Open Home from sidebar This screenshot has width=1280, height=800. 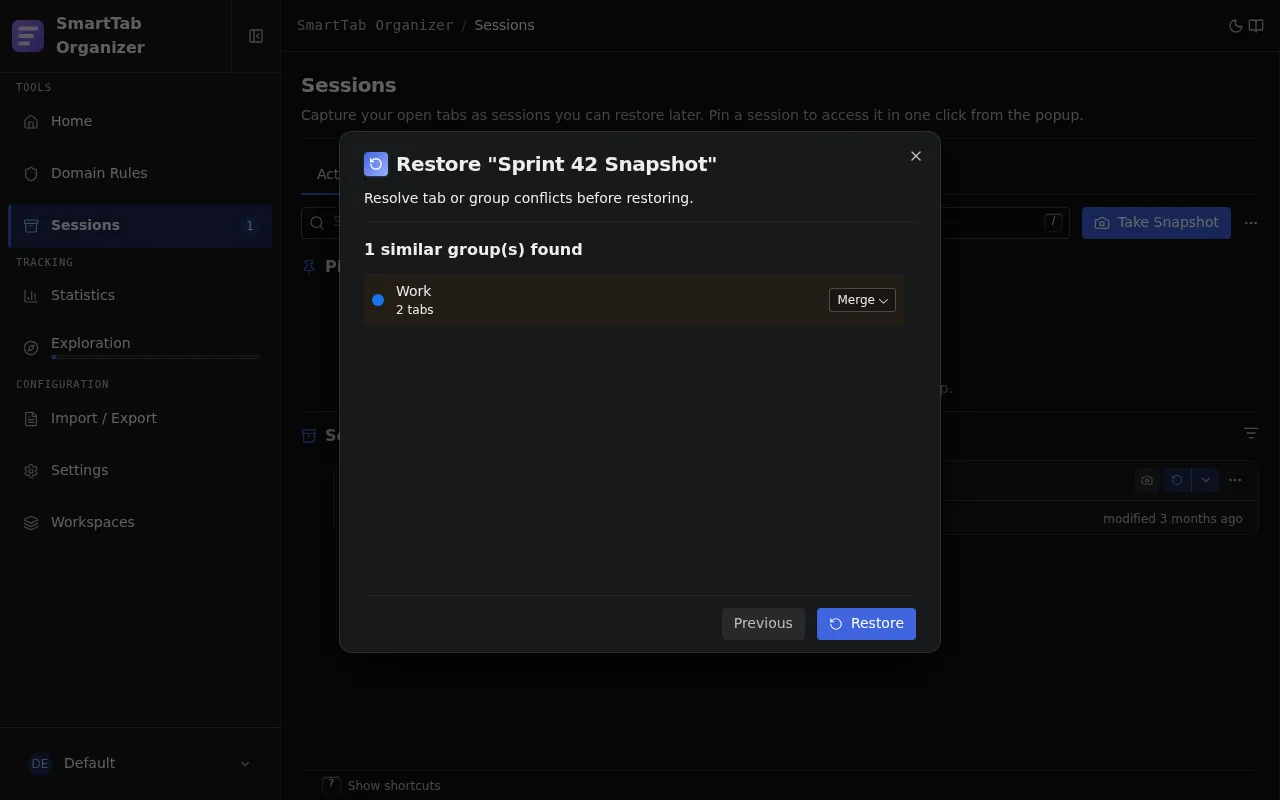(140, 121)
